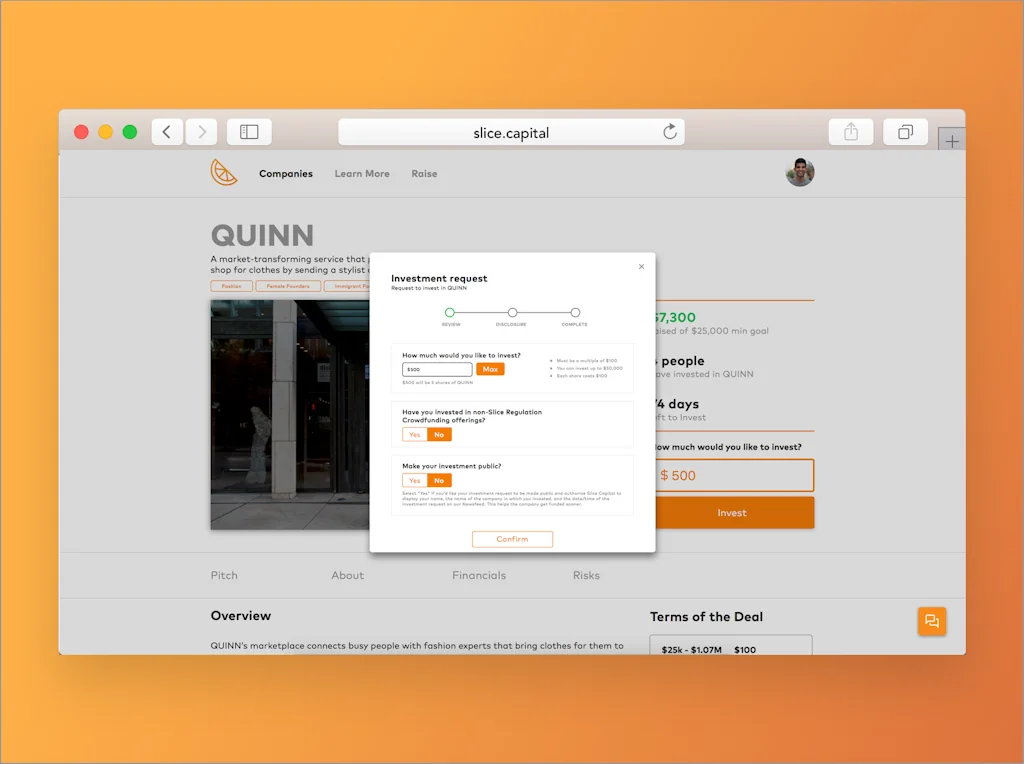Click the orange Invest button
This screenshot has width=1024, height=764.
(x=733, y=512)
